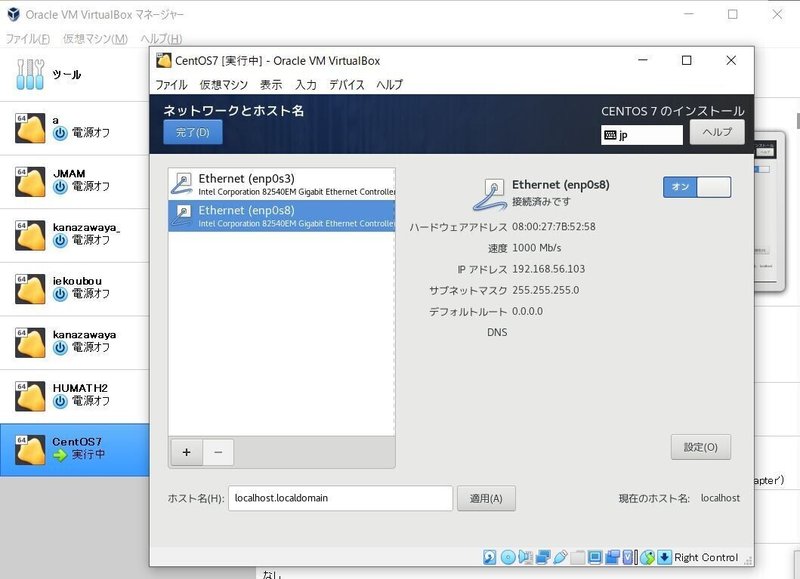The width and height of the screenshot is (800, 579).
Task: Click current hostname value localhost
Action: pos(720,498)
